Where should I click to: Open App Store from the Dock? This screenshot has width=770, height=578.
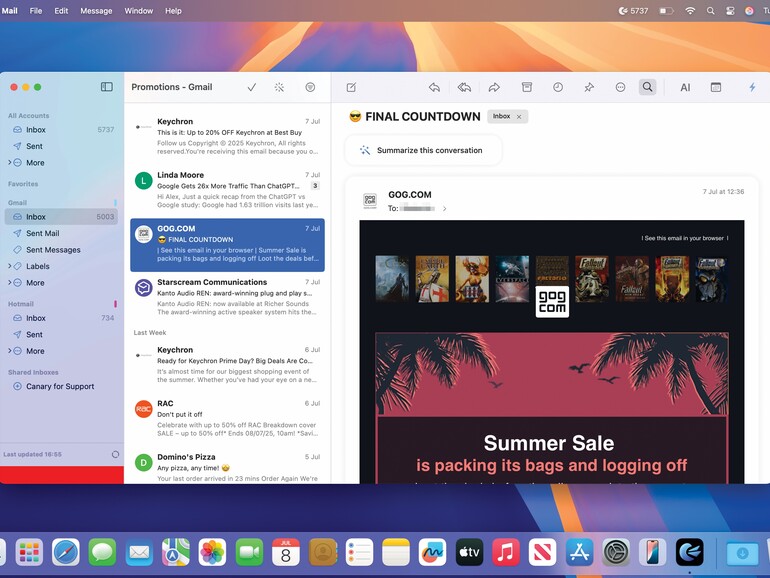[x=579, y=552]
